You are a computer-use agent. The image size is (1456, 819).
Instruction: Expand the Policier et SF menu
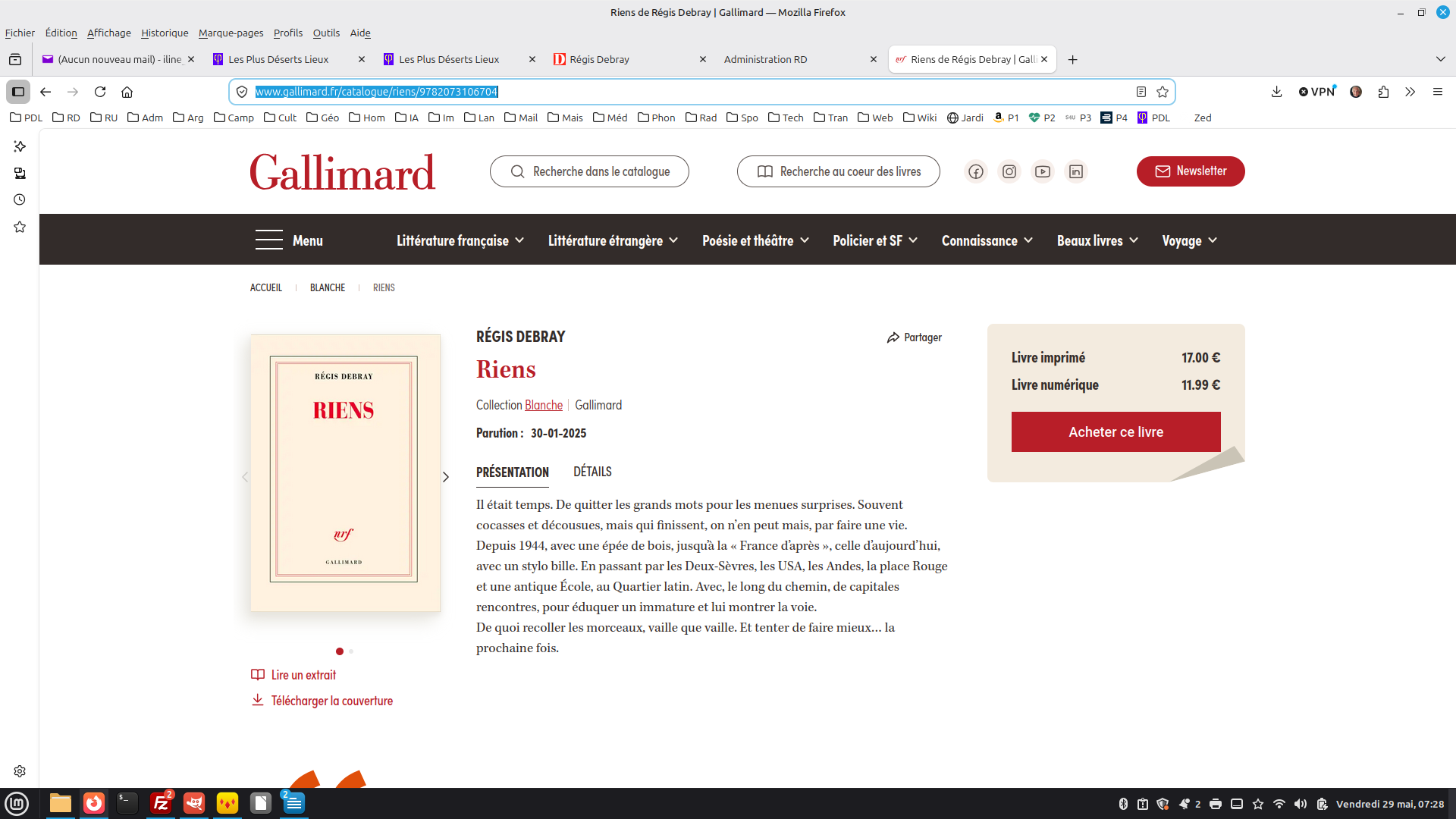coord(875,240)
